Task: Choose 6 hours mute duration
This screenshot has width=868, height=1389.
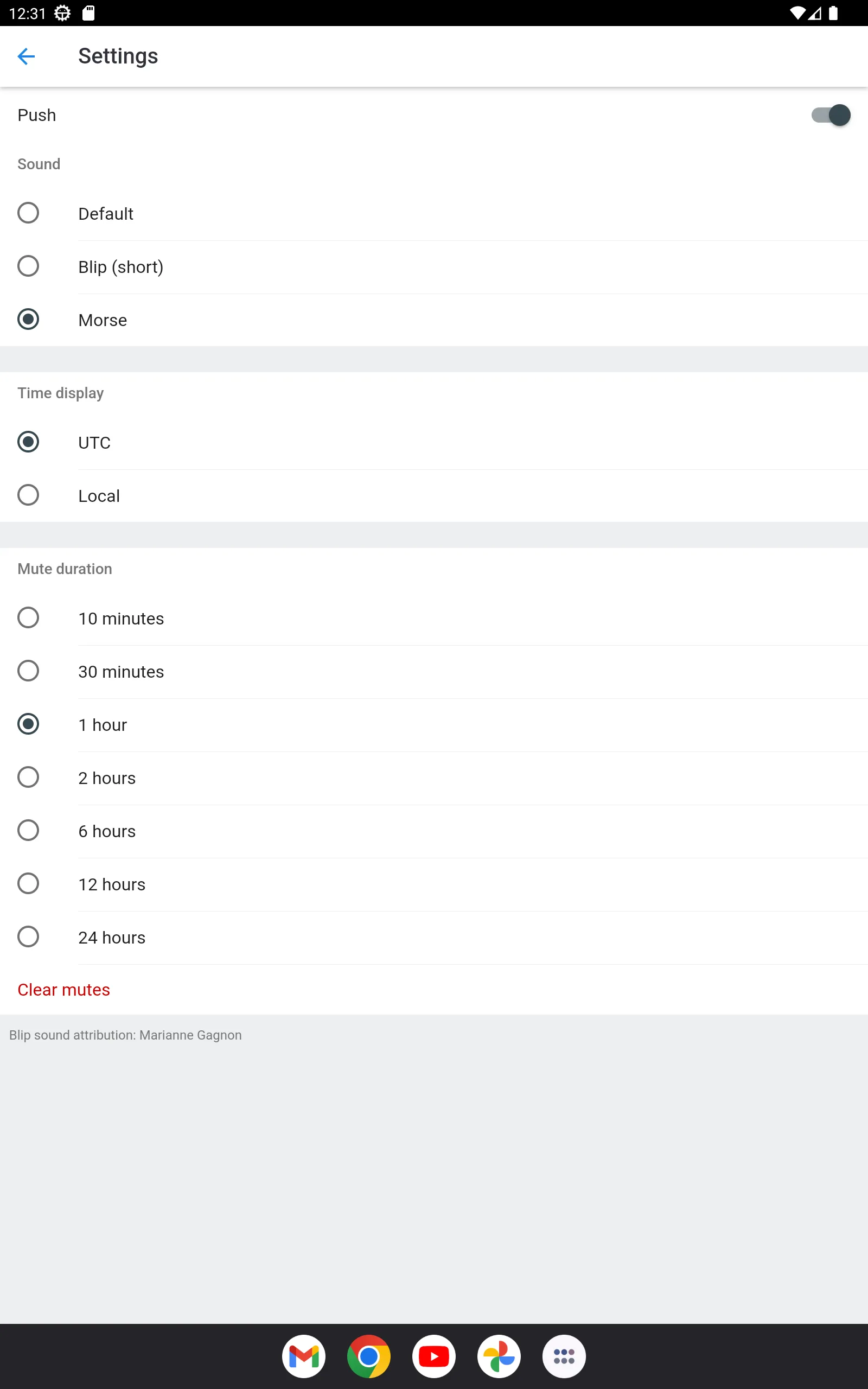Action: 28,831
